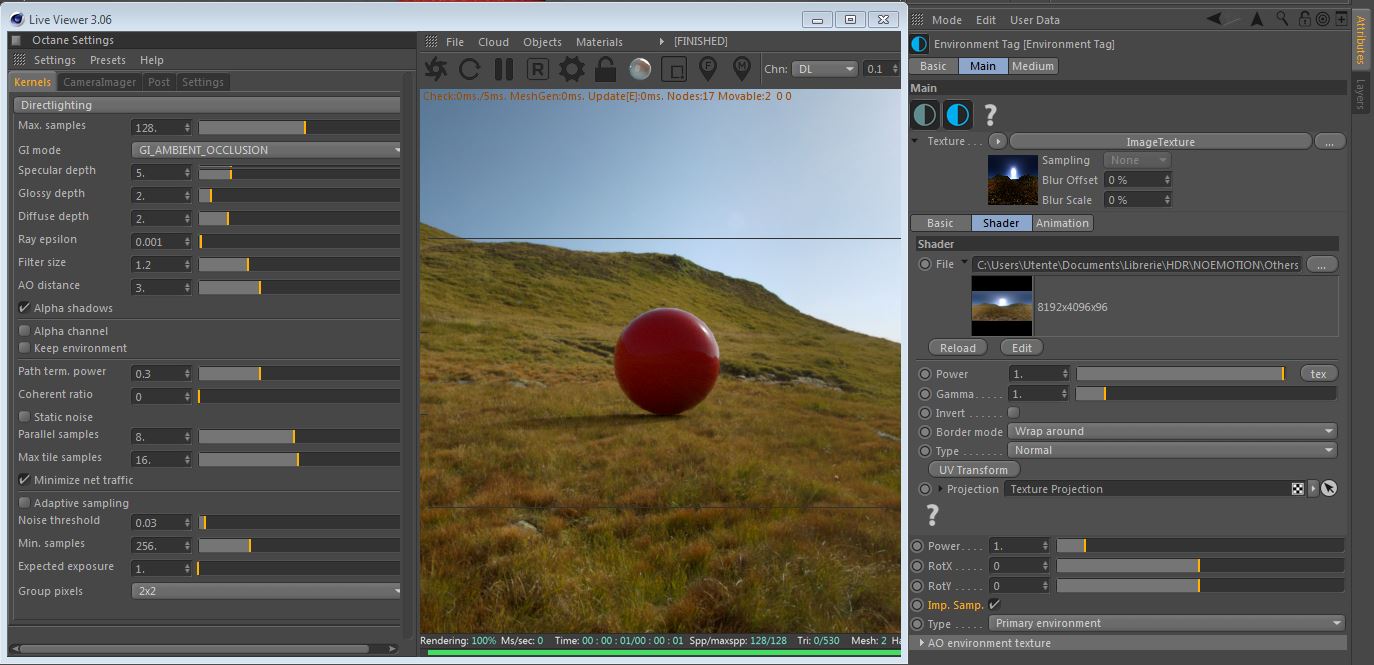Pause the Live Viewer render
Image resolution: width=1374 pixels, height=665 pixels.
[504, 69]
